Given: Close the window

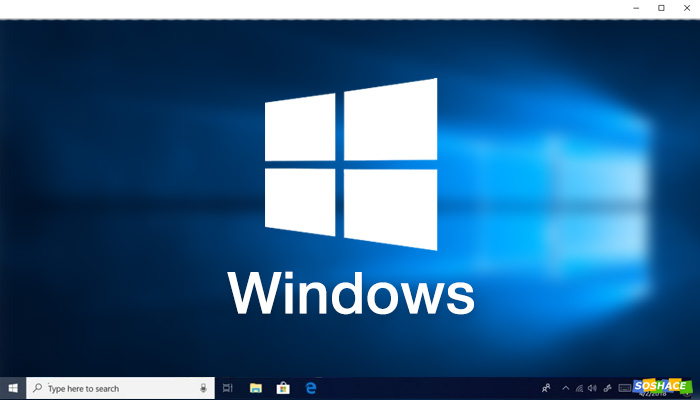Looking at the screenshot, I should click(687, 8).
